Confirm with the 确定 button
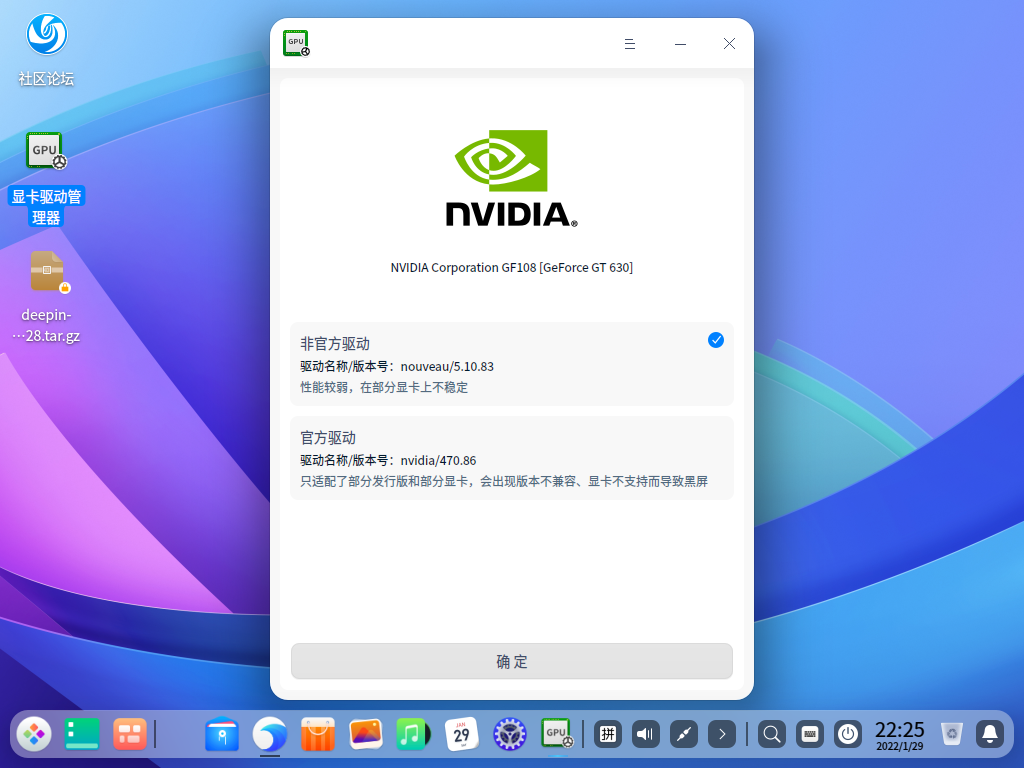This screenshot has height=768, width=1024. click(x=511, y=661)
